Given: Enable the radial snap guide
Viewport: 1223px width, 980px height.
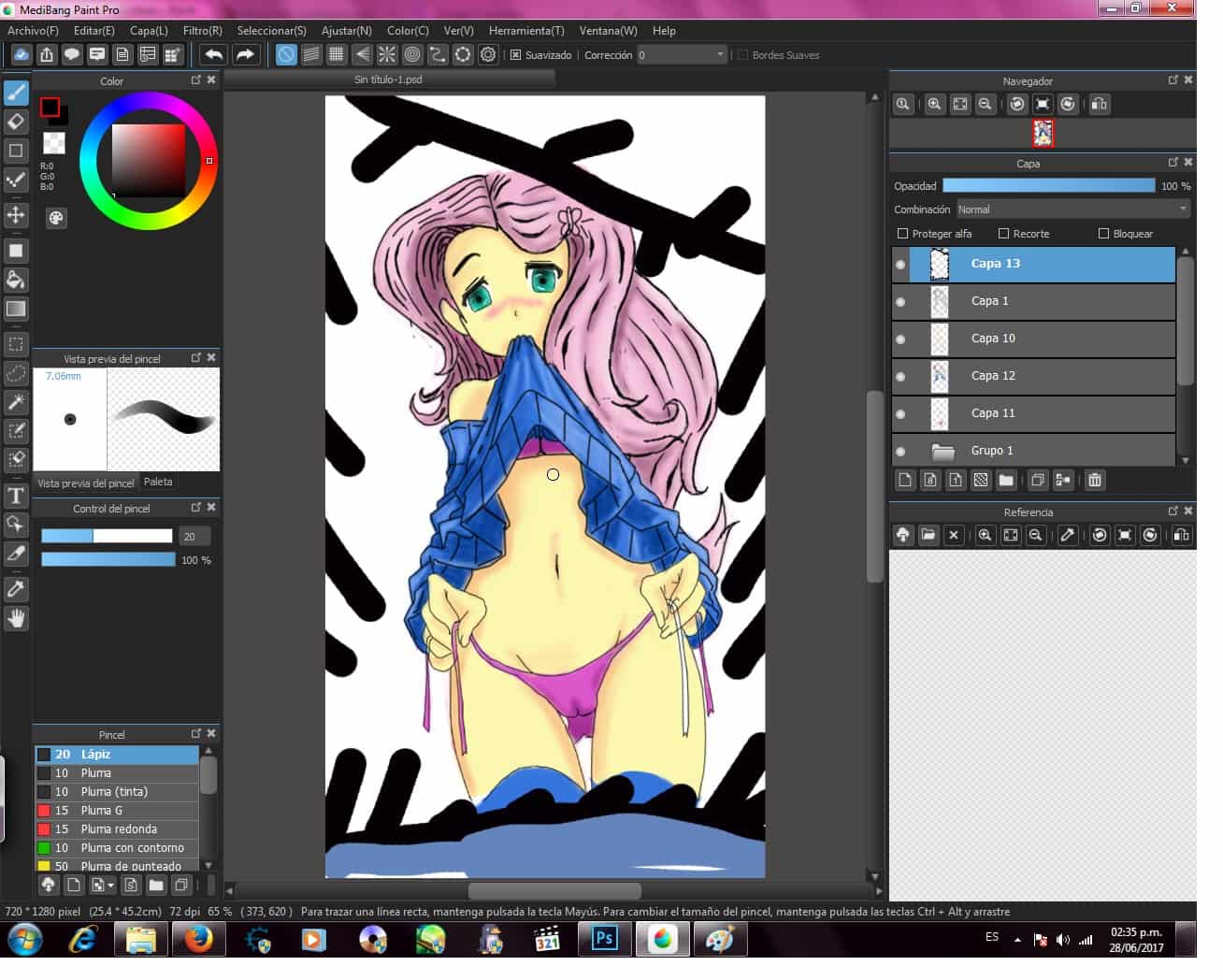Looking at the screenshot, I should pos(387,54).
